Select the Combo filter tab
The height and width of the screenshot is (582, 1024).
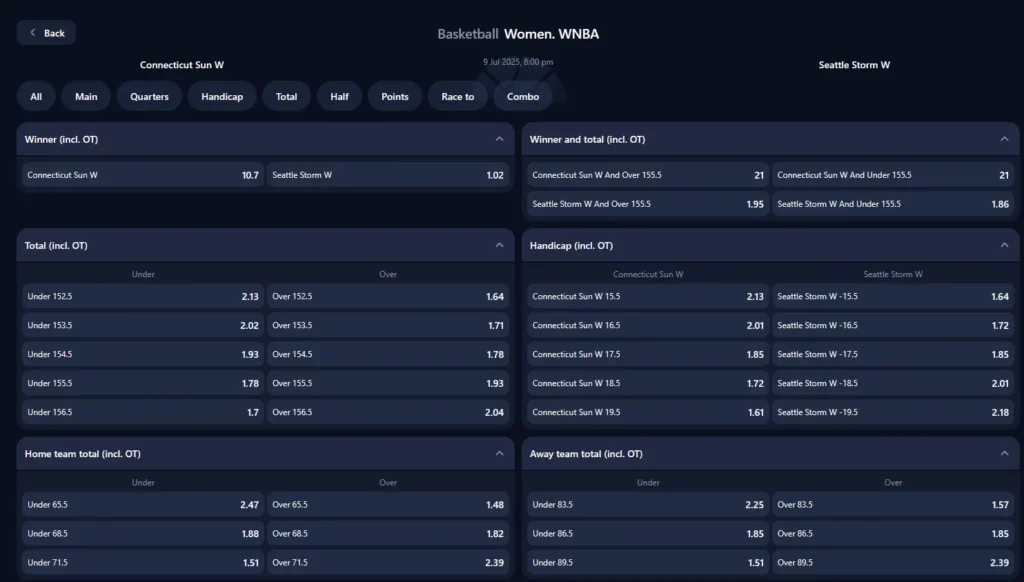[523, 96]
